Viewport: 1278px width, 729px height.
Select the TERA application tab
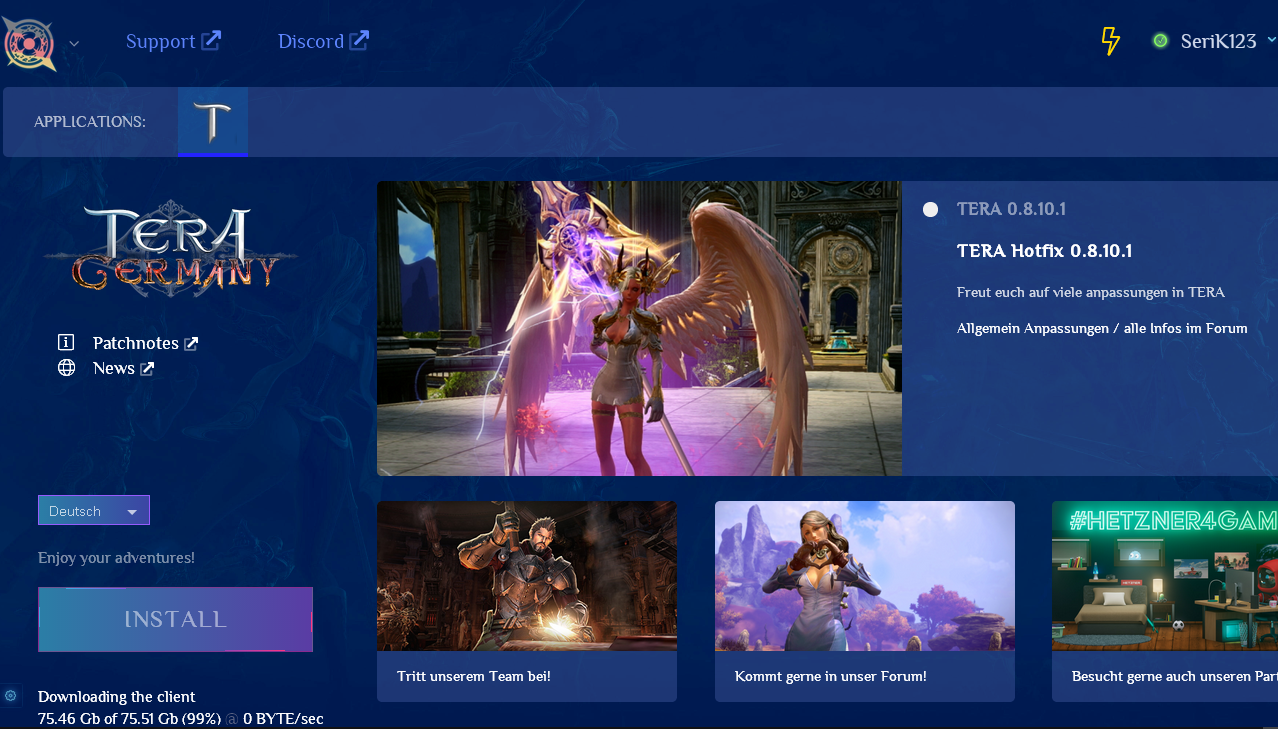coord(212,122)
